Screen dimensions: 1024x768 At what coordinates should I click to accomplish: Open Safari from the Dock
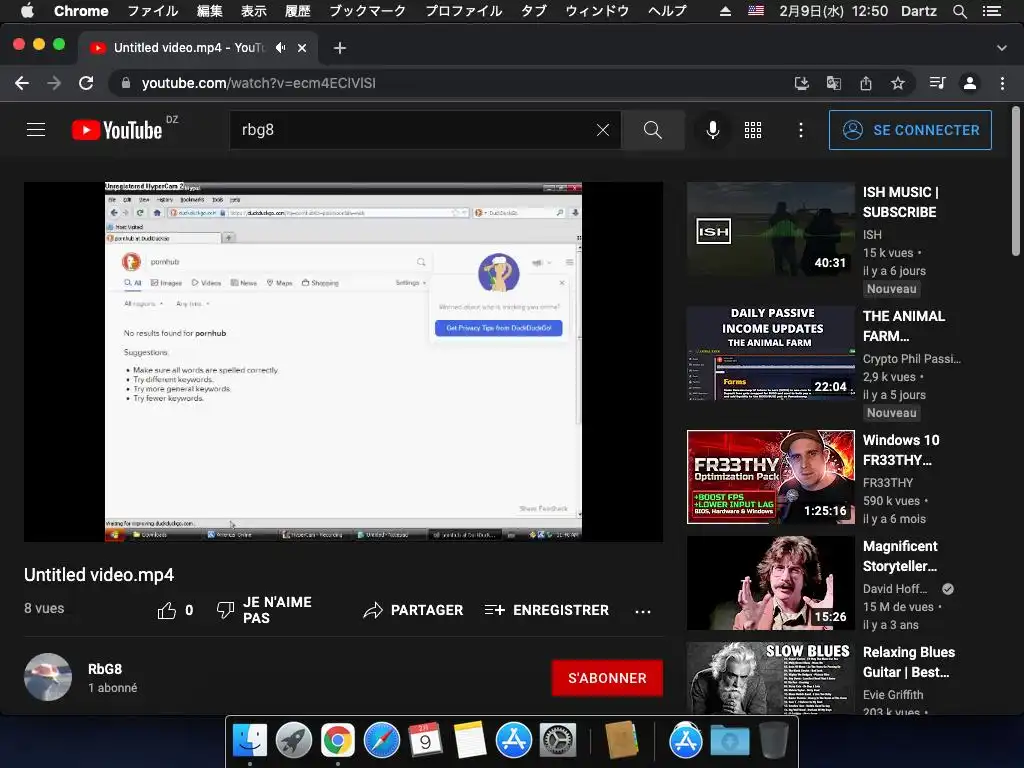point(381,741)
